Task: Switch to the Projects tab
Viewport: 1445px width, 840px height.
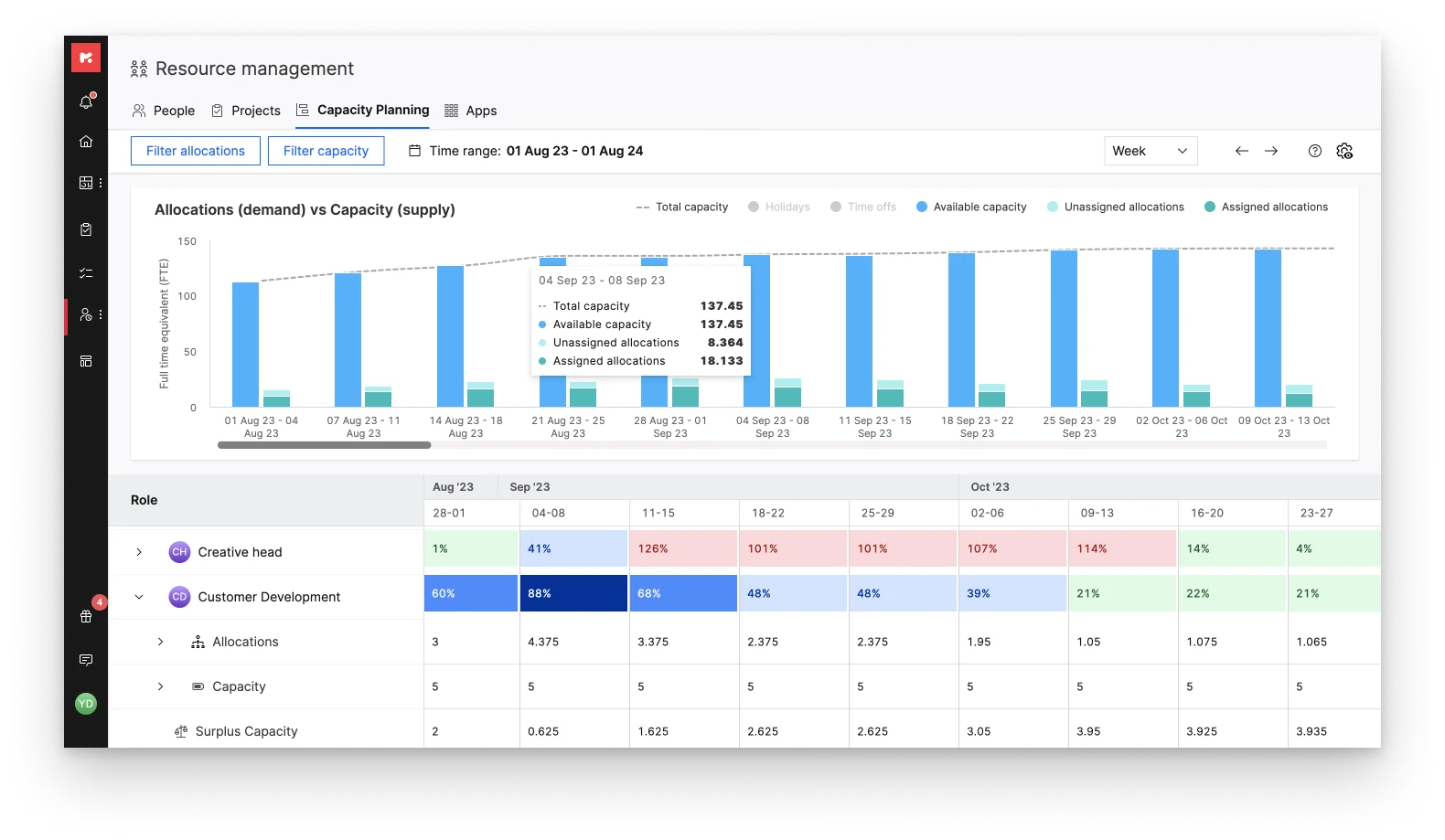Action: pos(246,111)
